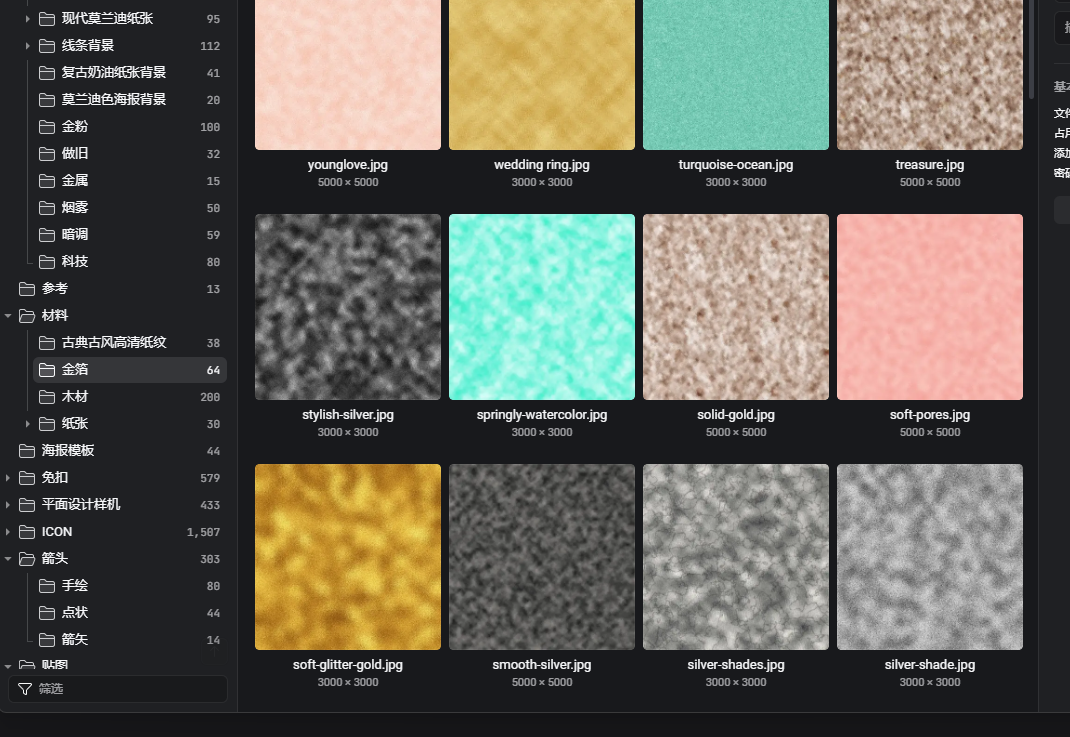Click the folder icon beside 莫兰迪色海报背景
Screen dimensions: 1070x737
point(47,100)
